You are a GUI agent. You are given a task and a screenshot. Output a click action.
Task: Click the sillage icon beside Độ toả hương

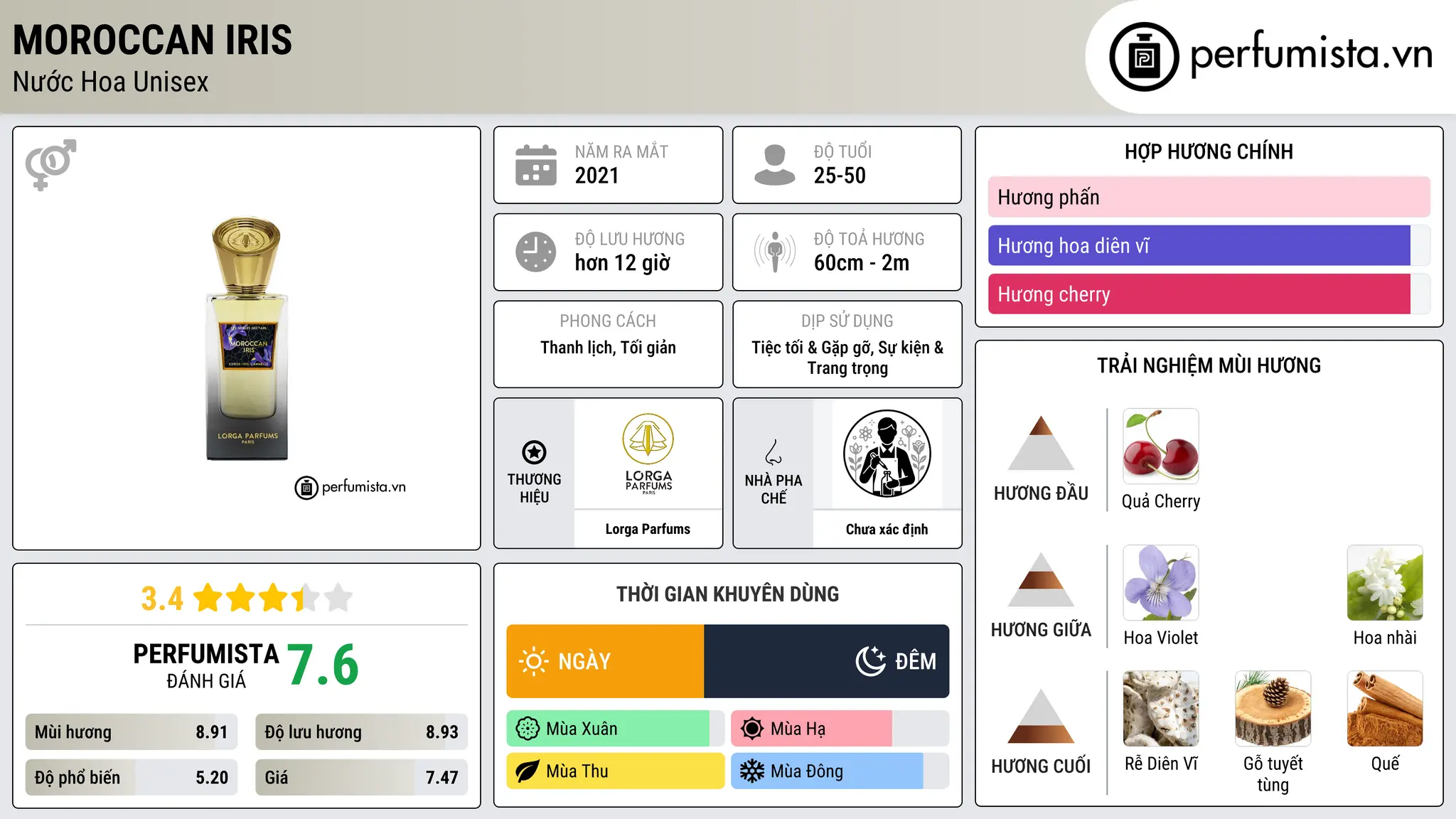(x=774, y=252)
